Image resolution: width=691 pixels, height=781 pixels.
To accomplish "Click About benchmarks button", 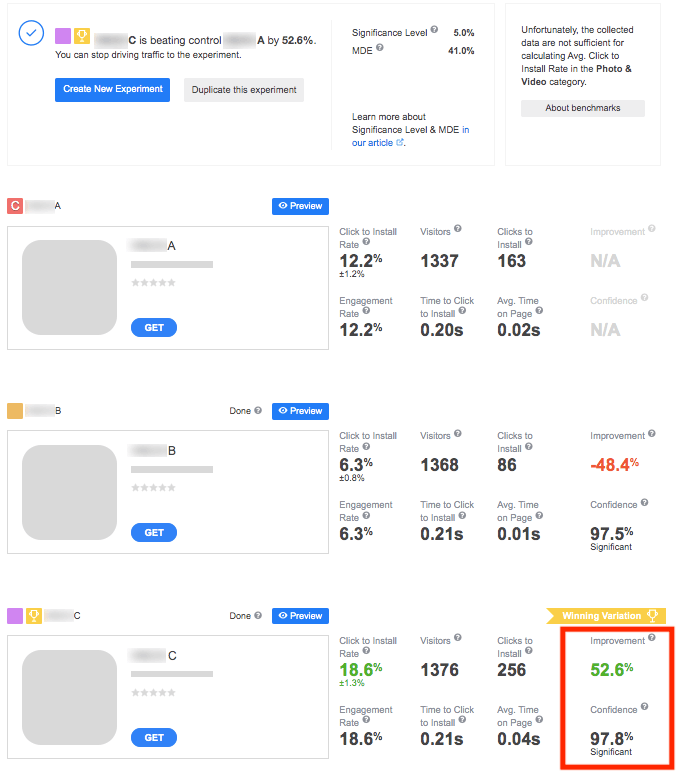I will 582,108.
